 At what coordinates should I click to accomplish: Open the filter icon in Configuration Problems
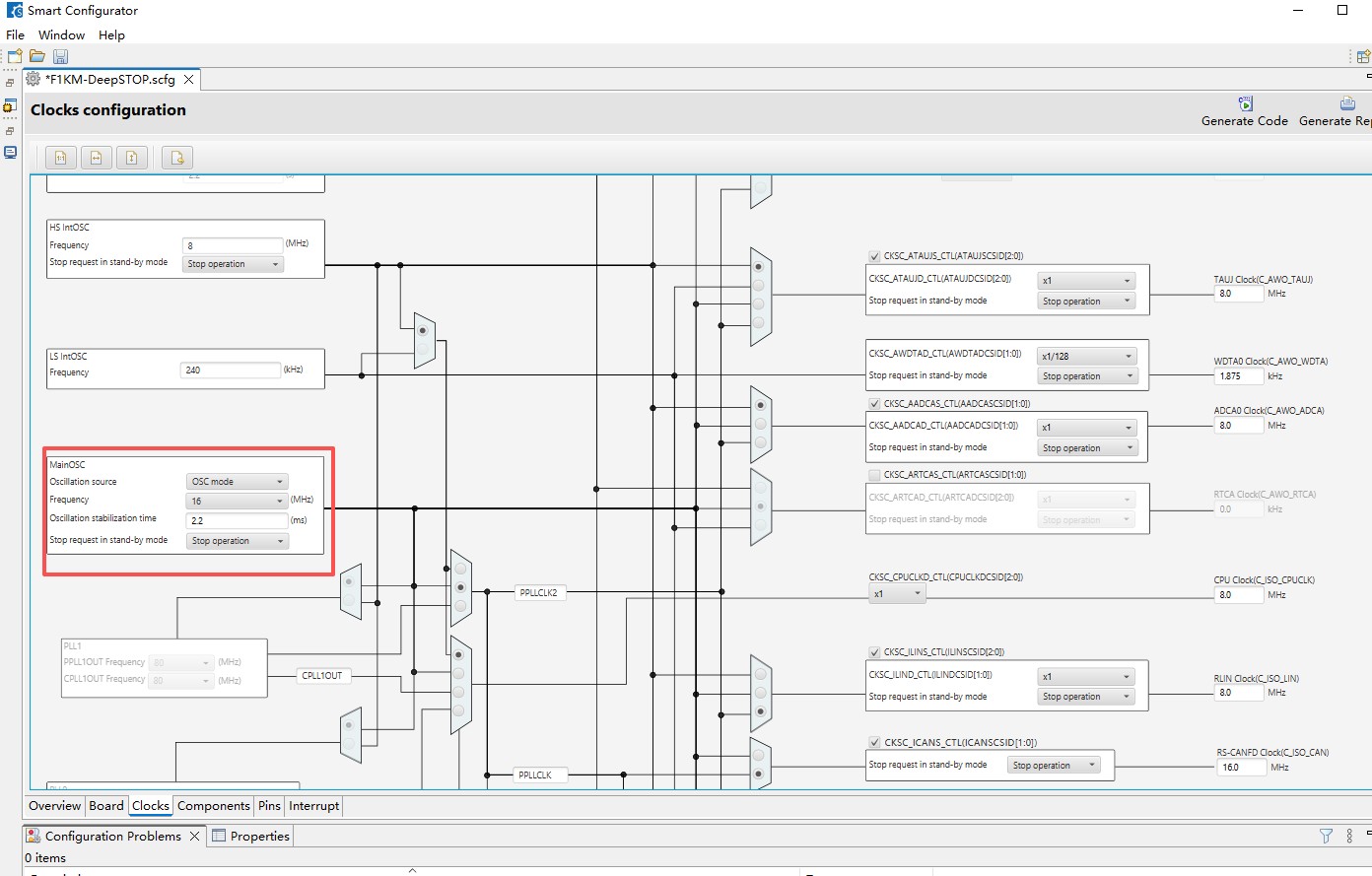(1326, 836)
